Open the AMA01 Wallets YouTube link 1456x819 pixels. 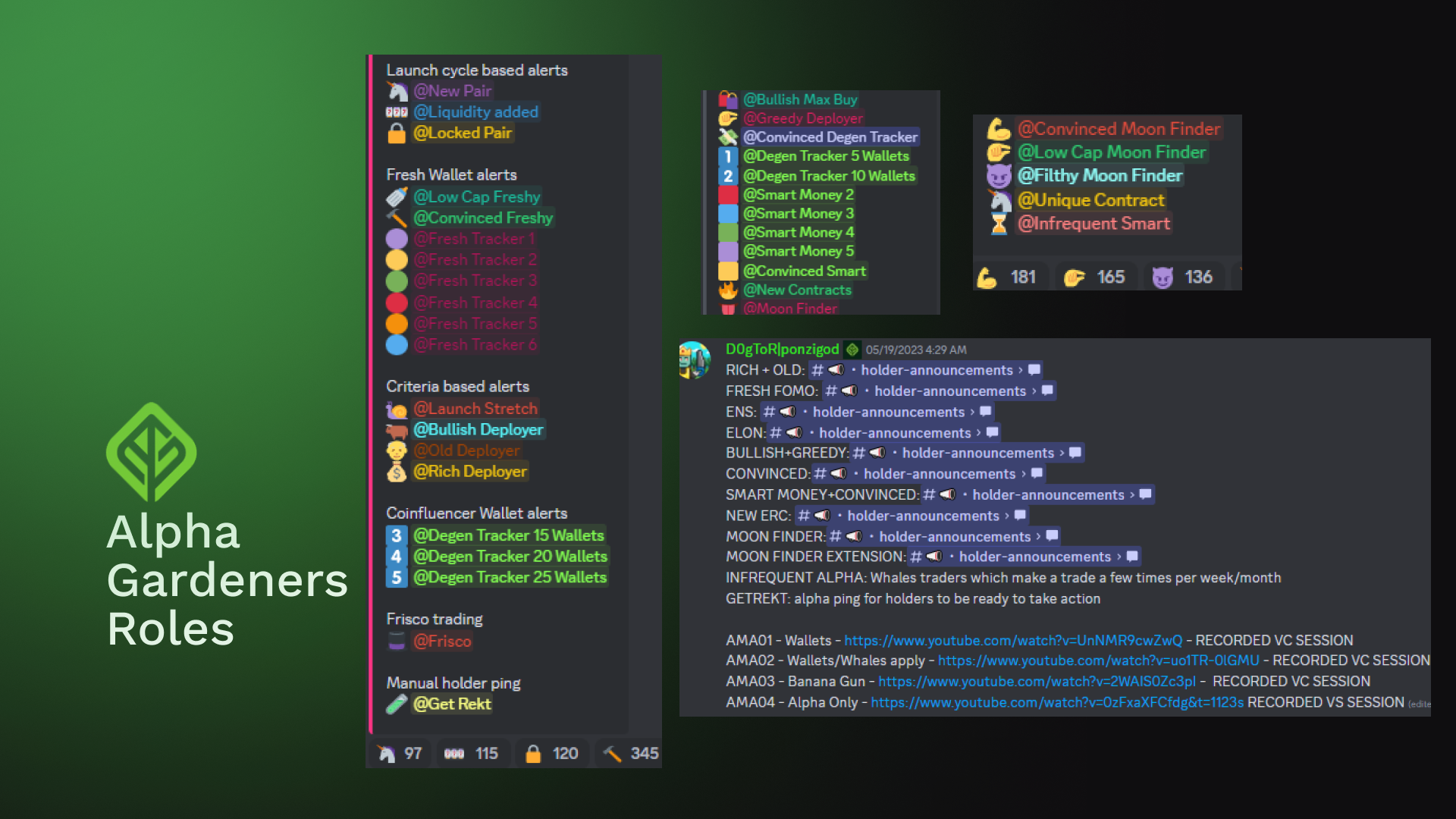(x=1012, y=640)
